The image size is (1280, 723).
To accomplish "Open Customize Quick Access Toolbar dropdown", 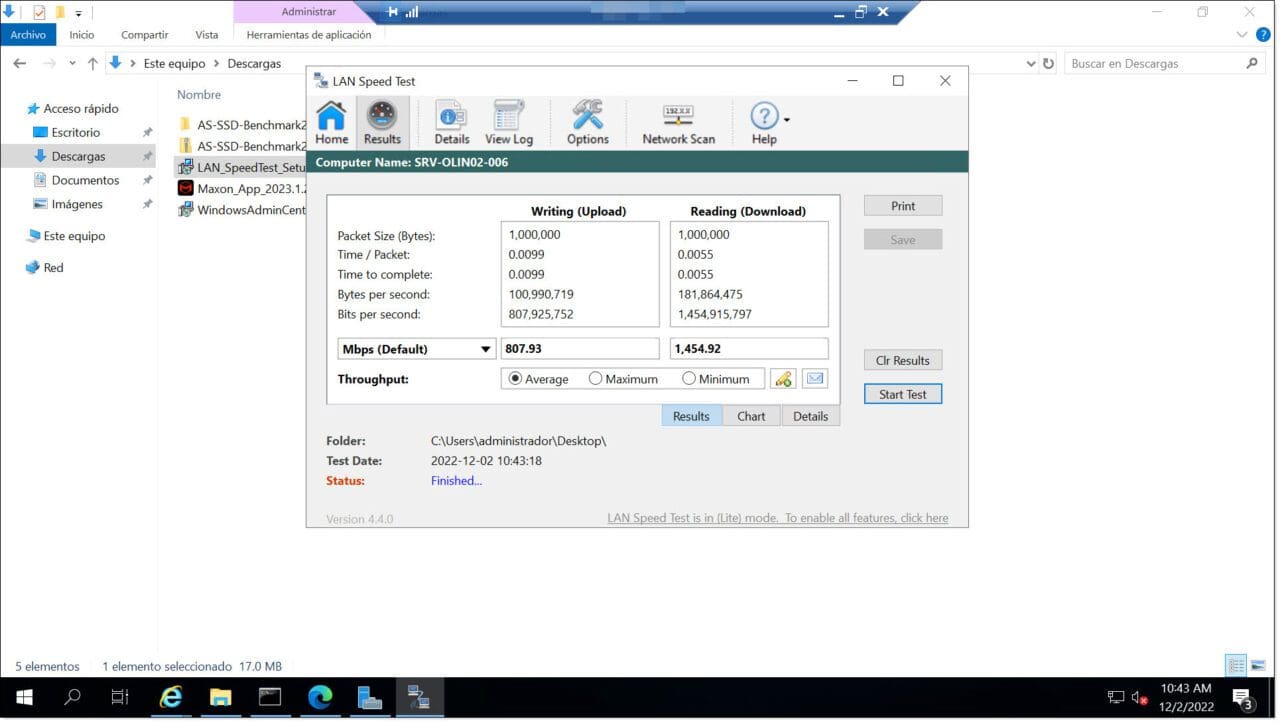I will click(x=78, y=13).
